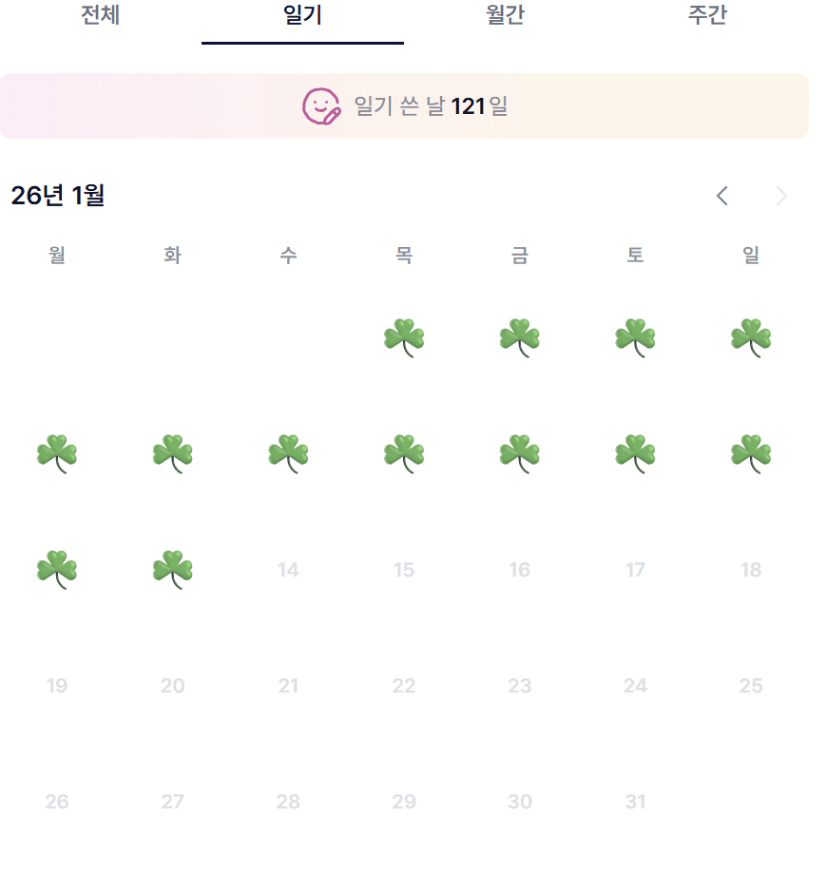Open the clover entry for Wednesday, January 7
The image size is (827, 875).
click(x=288, y=453)
